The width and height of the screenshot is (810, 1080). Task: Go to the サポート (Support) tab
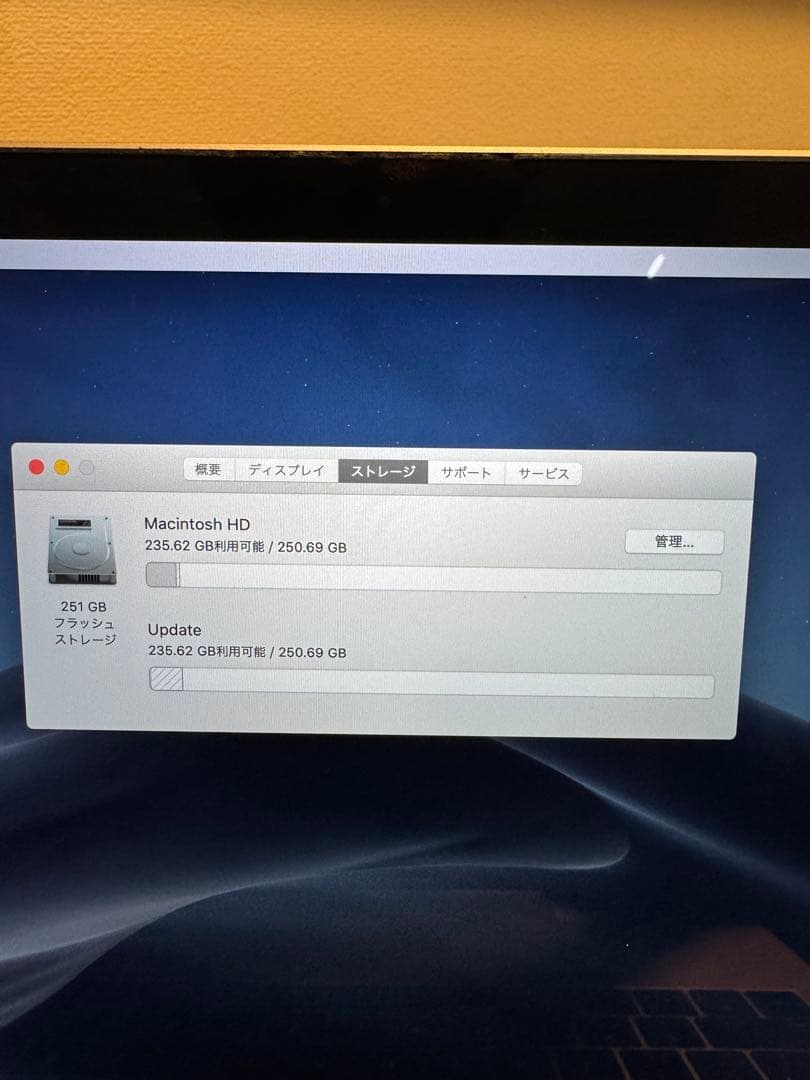[x=468, y=472]
